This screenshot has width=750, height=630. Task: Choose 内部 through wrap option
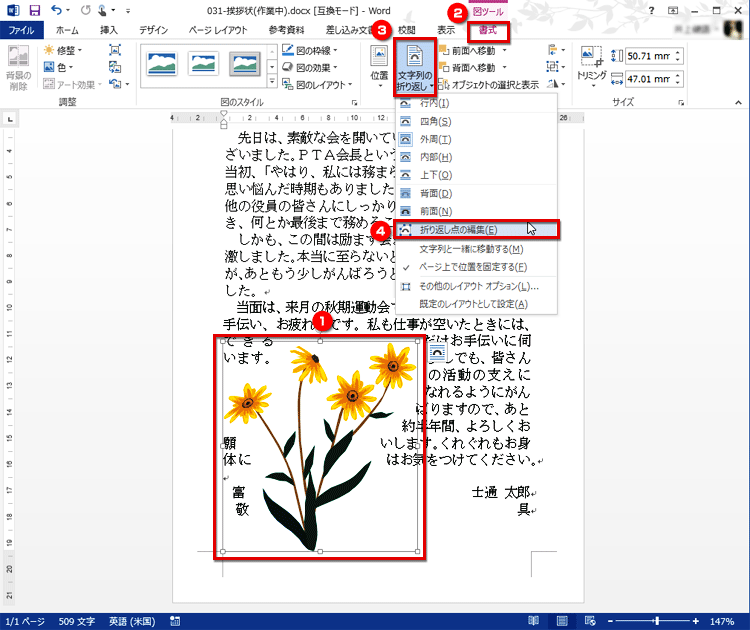point(476,157)
